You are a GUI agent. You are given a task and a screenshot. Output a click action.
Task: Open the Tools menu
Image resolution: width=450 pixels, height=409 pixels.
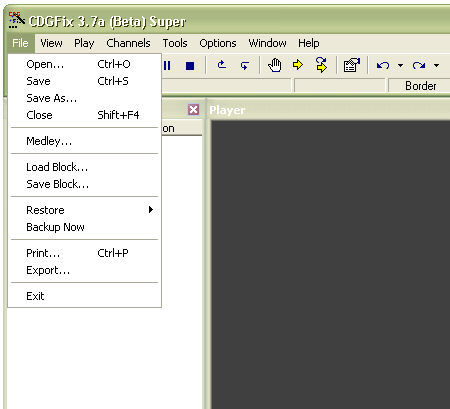coord(175,43)
